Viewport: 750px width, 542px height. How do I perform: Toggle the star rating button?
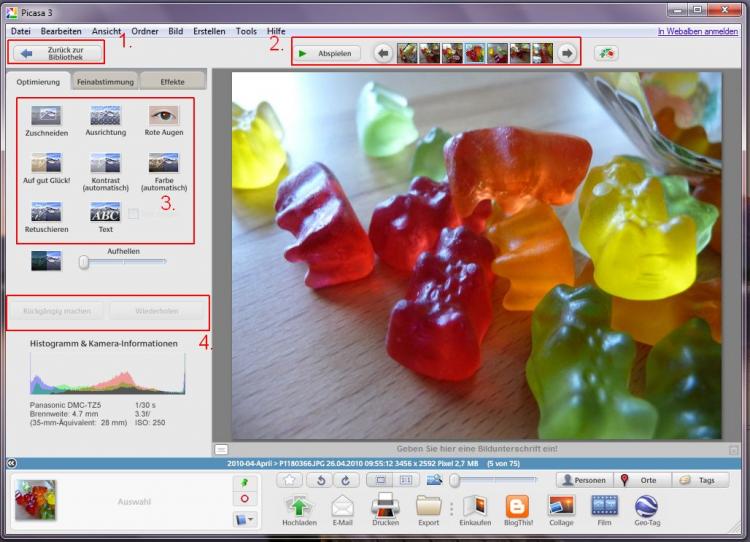point(288,480)
